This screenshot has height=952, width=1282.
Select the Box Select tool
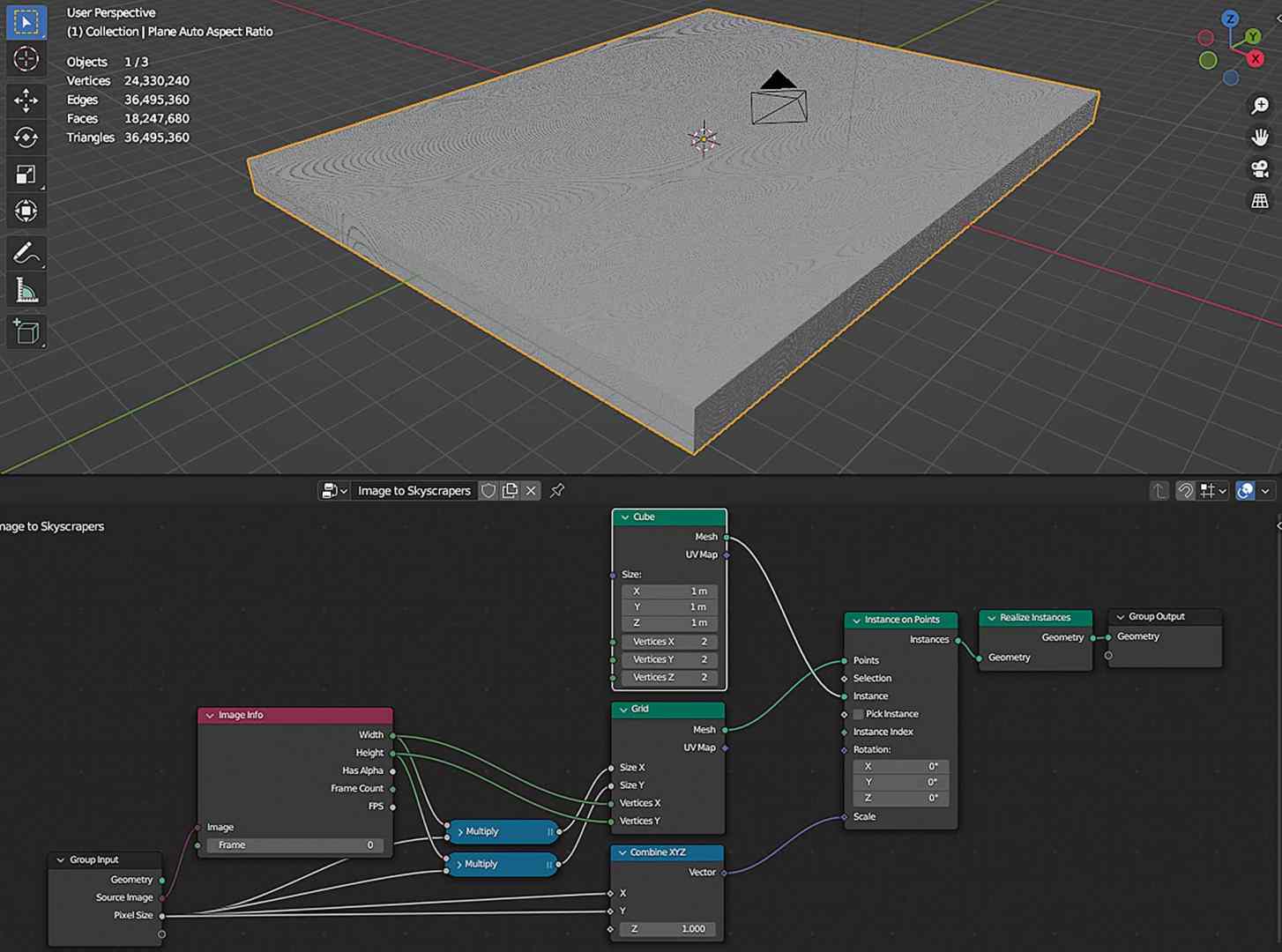click(x=26, y=21)
